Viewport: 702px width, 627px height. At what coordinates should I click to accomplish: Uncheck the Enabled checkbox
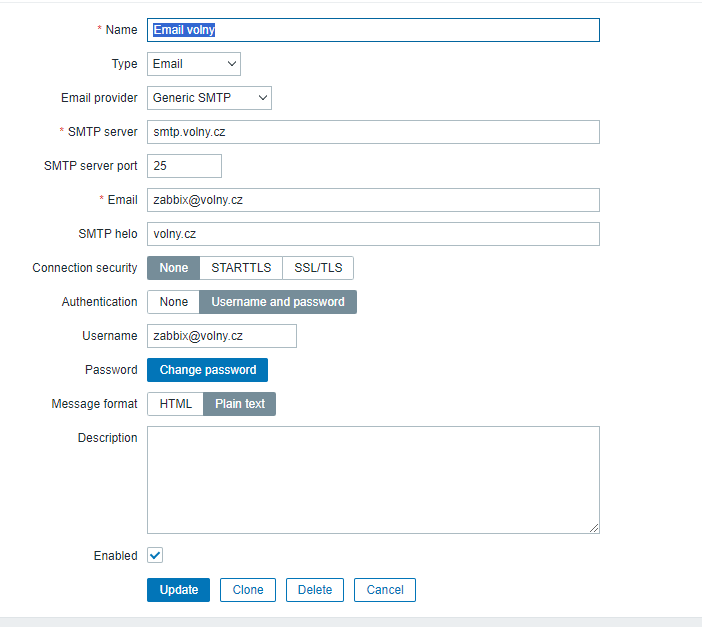point(155,555)
